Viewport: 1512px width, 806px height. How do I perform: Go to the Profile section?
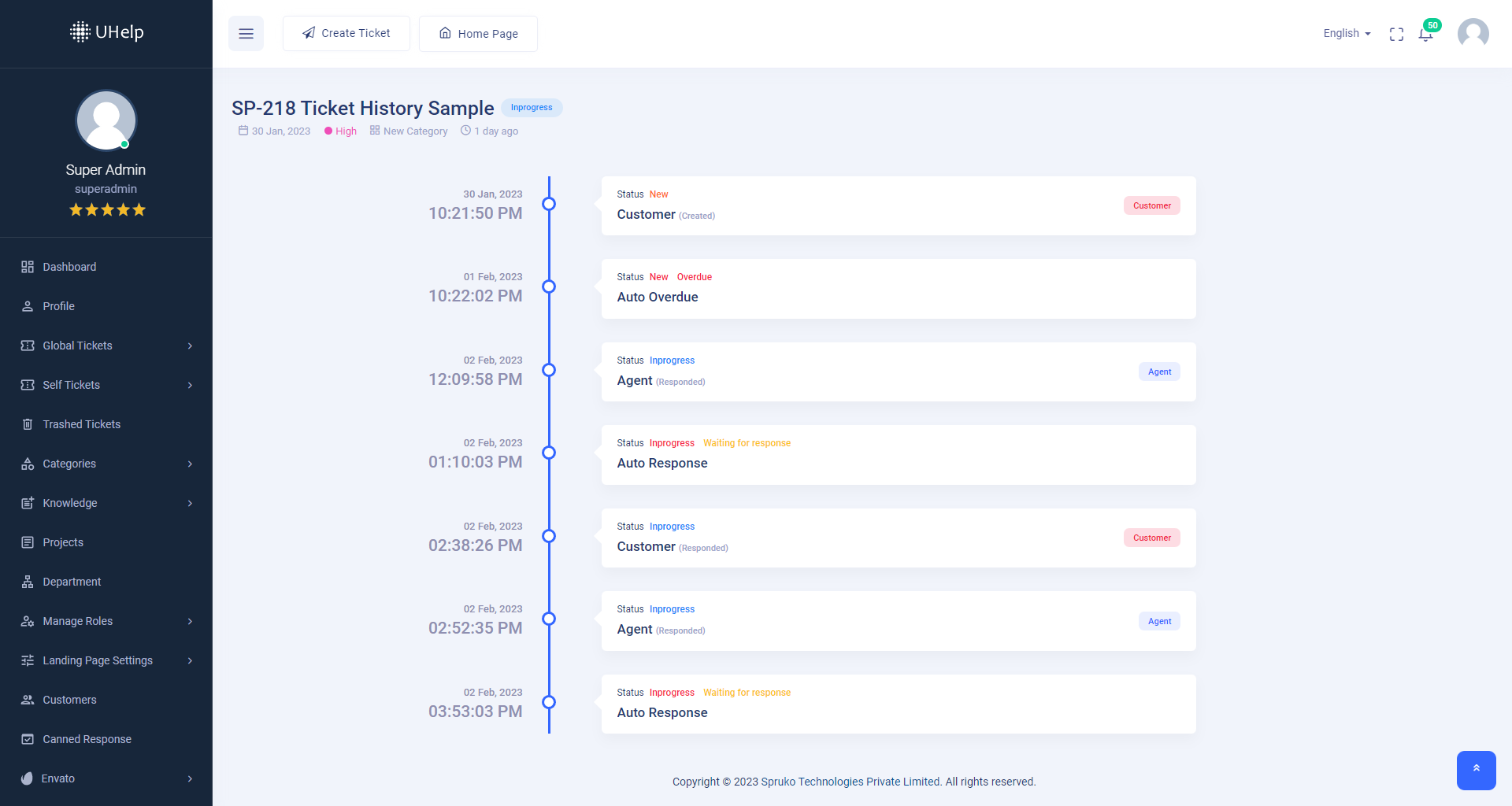pyautogui.click(x=59, y=306)
